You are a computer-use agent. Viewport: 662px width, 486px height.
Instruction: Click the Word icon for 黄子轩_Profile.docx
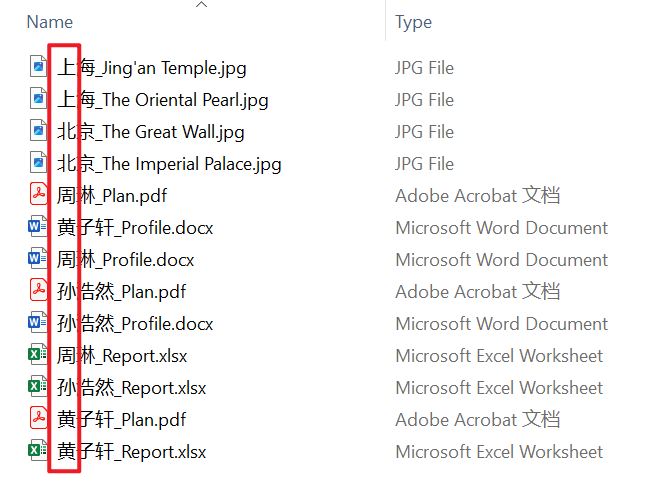(38, 228)
